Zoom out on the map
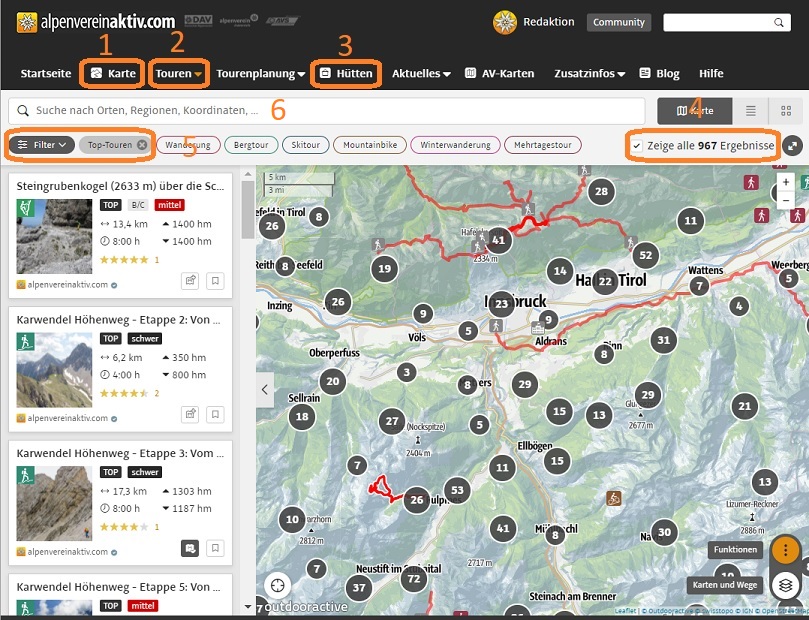Screen dimensions: 809x620 click(786, 200)
